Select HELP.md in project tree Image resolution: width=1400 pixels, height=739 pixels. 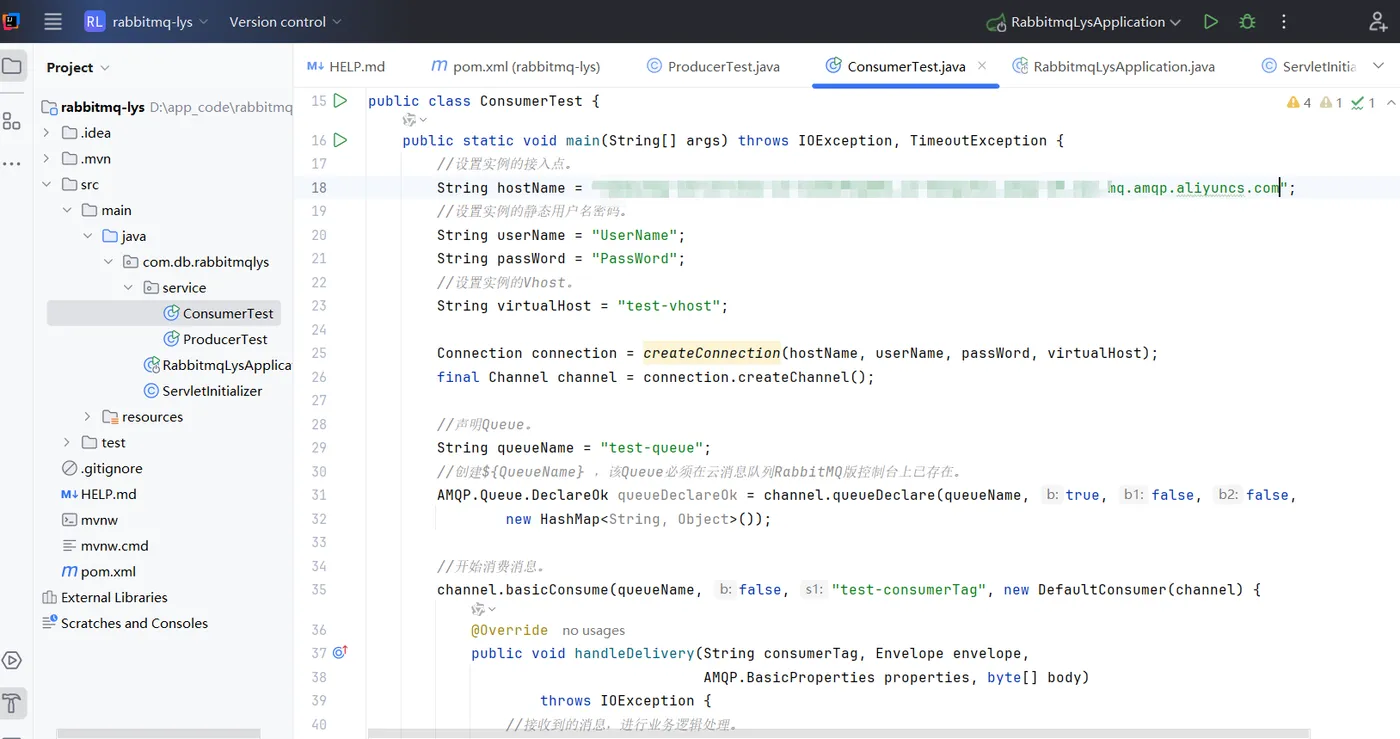(x=99, y=495)
